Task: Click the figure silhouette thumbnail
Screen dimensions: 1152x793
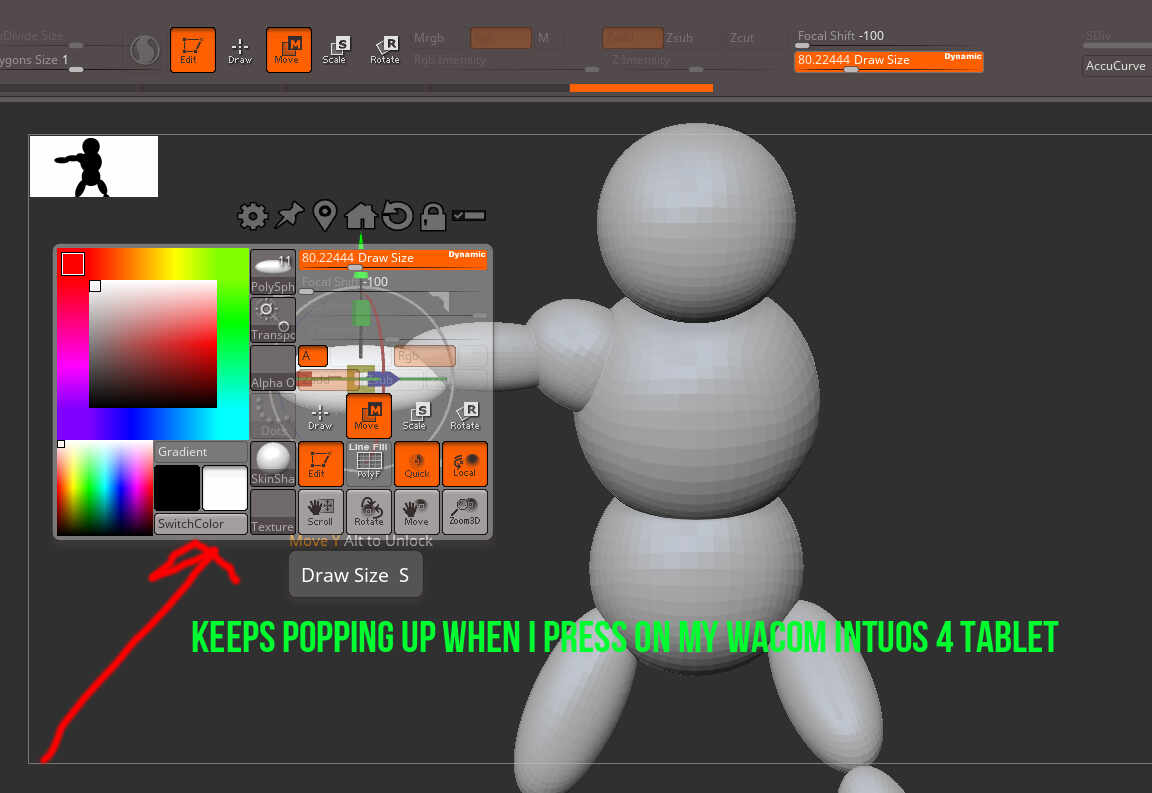Action: click(x=93, y=166)
